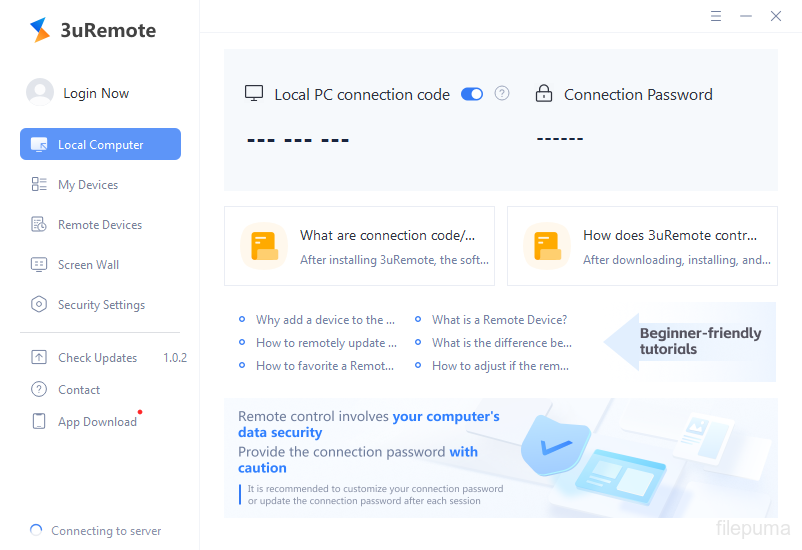Open 'Why add a device' tutorial link

[x=325, y=320]
